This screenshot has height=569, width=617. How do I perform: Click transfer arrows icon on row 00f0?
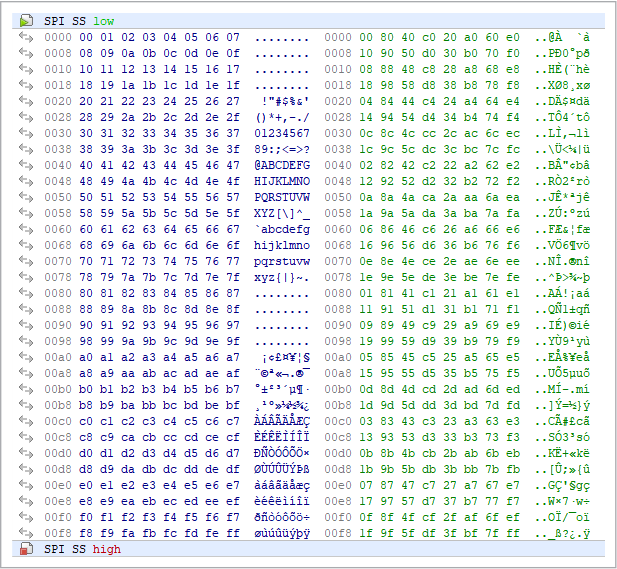[26, 517]
